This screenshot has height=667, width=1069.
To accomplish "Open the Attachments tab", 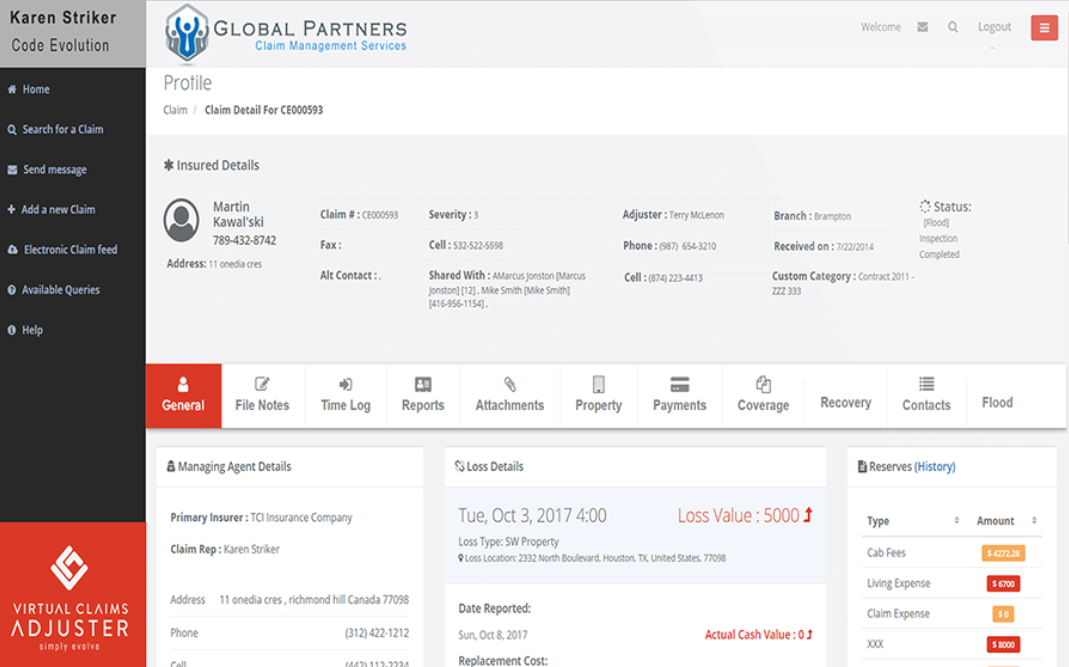I will (x=509, y=395).
